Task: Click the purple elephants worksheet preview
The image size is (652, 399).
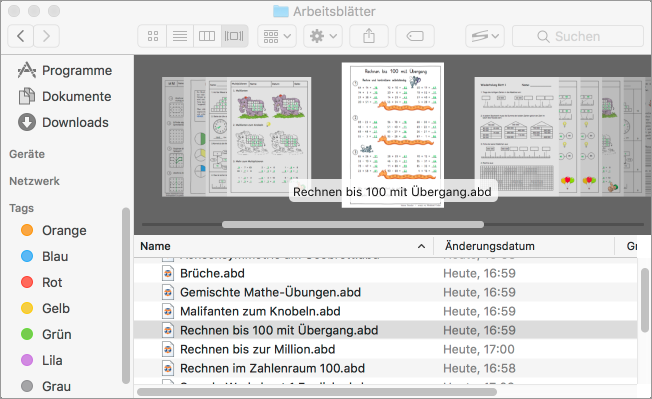Action: 270,136
